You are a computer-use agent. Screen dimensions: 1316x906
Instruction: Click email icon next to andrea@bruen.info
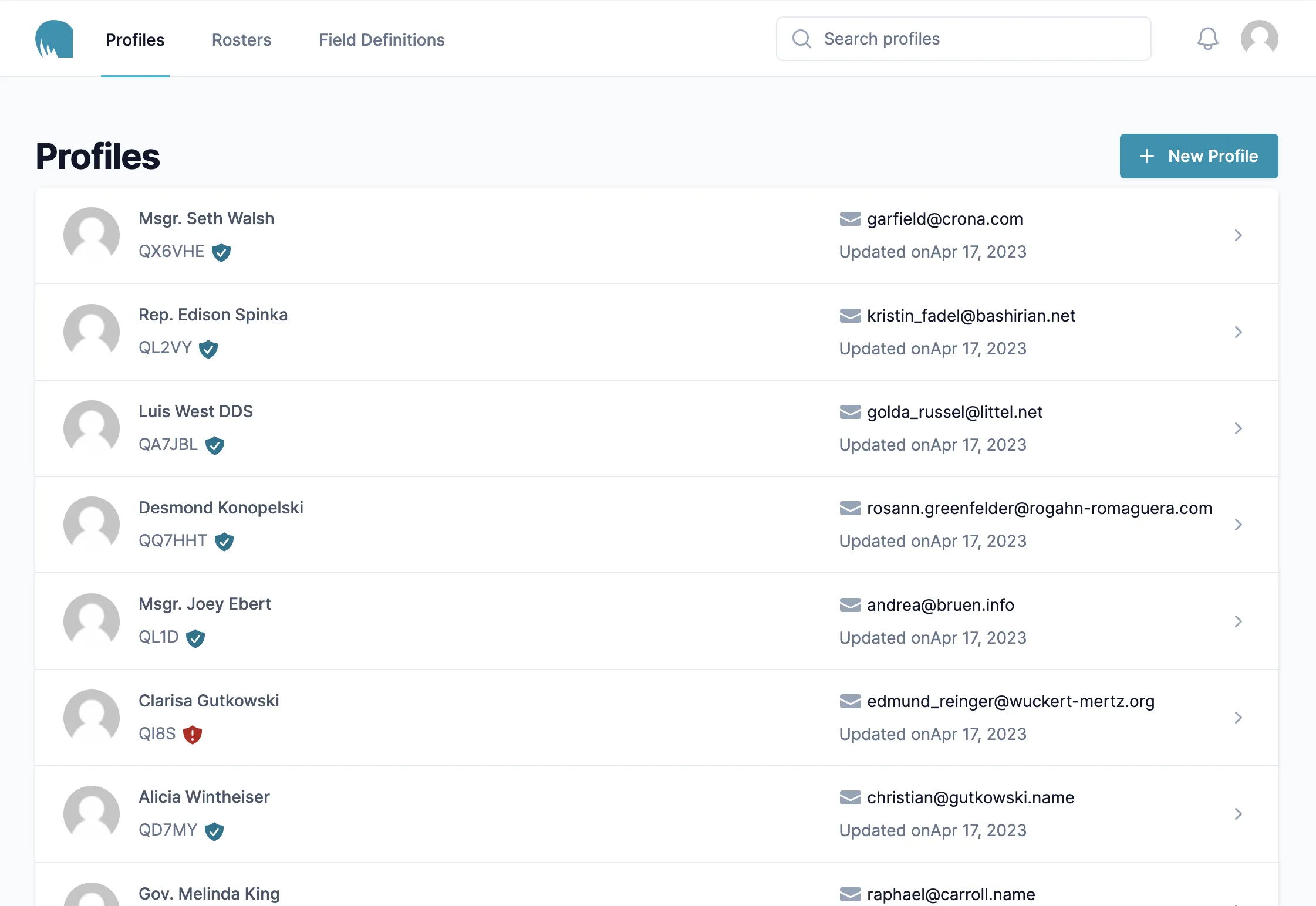(850, 604)
